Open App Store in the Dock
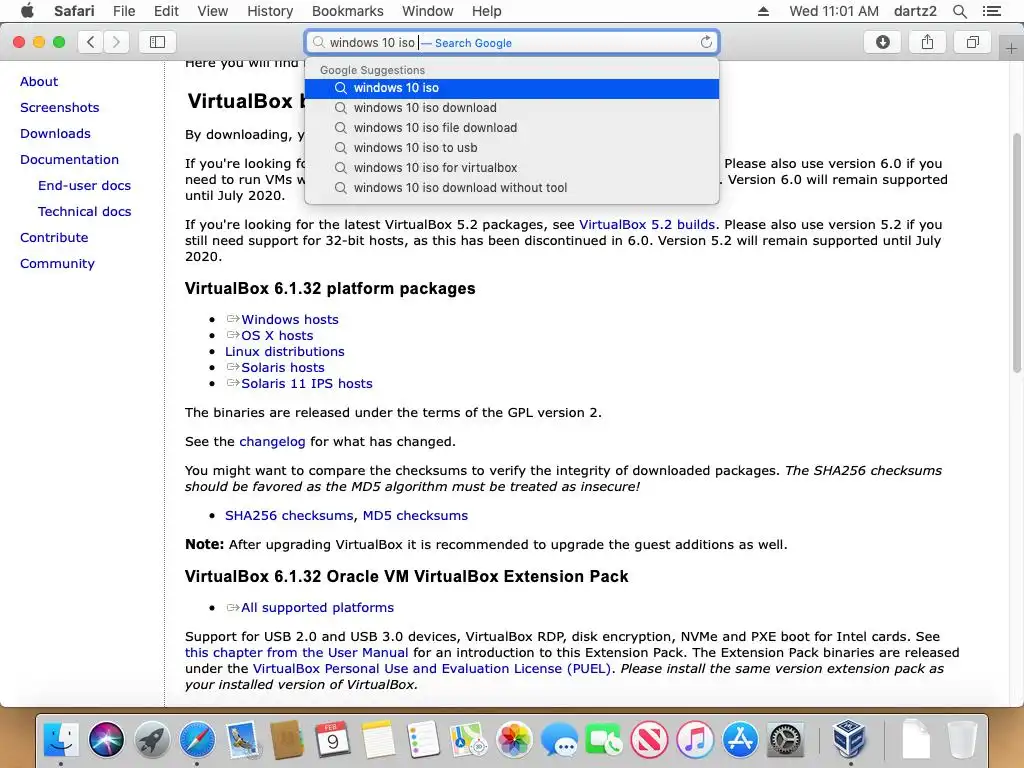1024x768 pixels. pyautogui.click(x=740, y=739)
